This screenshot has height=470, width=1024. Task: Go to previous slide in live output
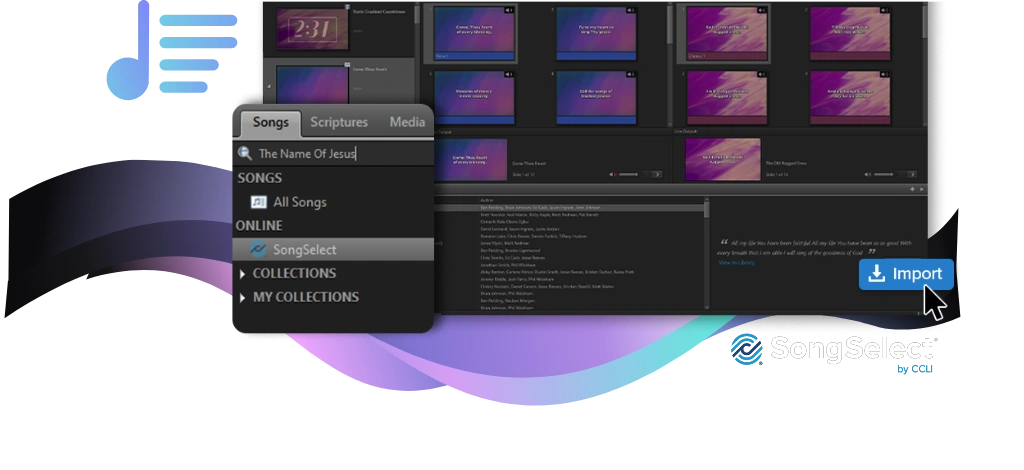902,174
